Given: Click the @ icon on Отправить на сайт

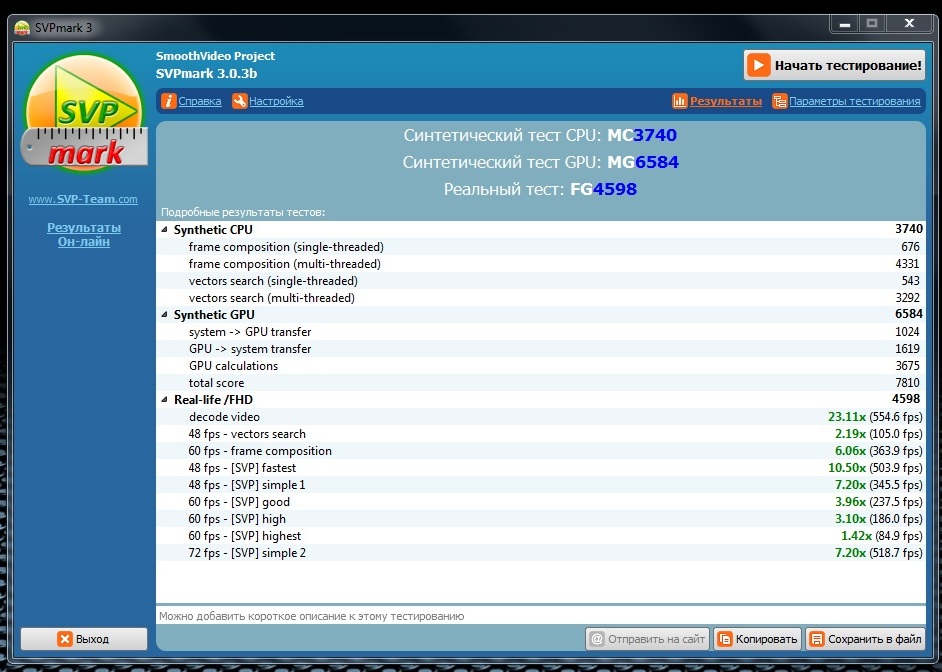Looking at the screenshot, I should click(x=597, y=639).
